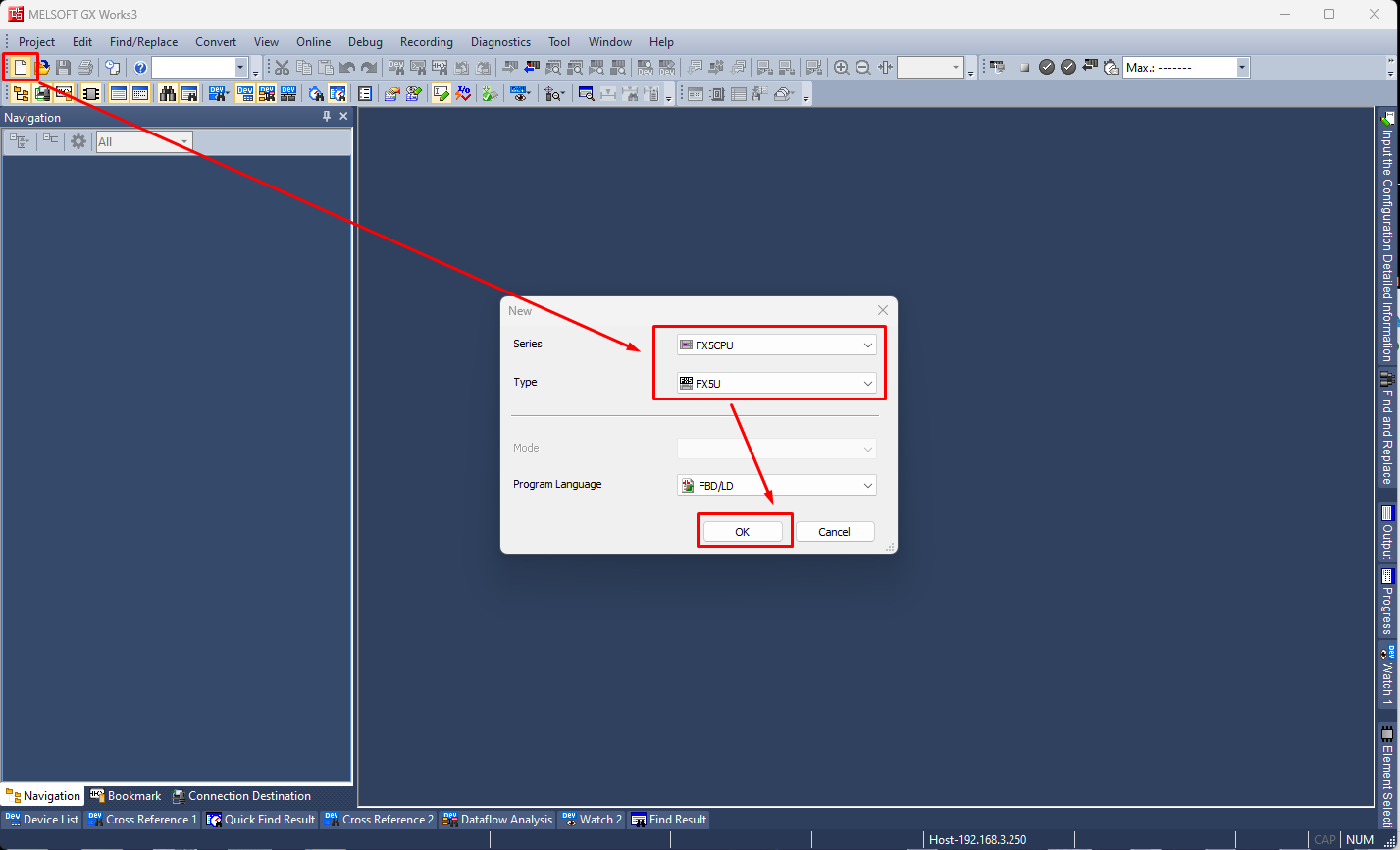Screen dimensions: 1400x850
Task: Open the Dataflow Analysis tab
Action: [497, 820]
